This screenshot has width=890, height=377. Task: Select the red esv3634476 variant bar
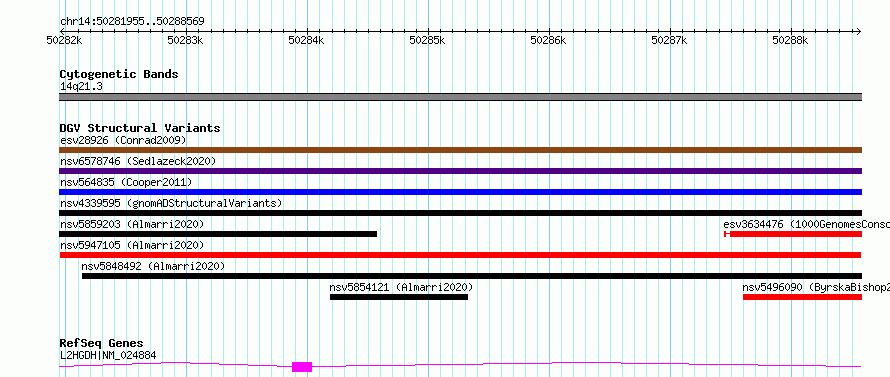[793, 234]
